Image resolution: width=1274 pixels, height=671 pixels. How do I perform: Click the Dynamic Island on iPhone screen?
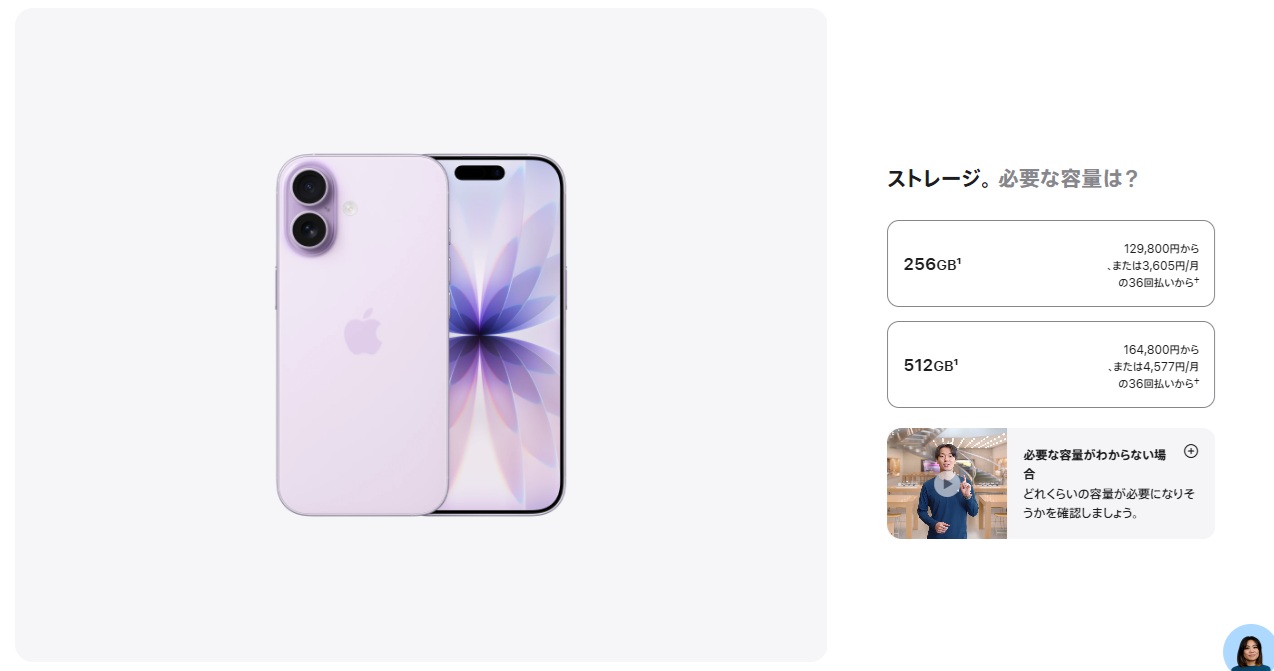click(x=480, y=172)
